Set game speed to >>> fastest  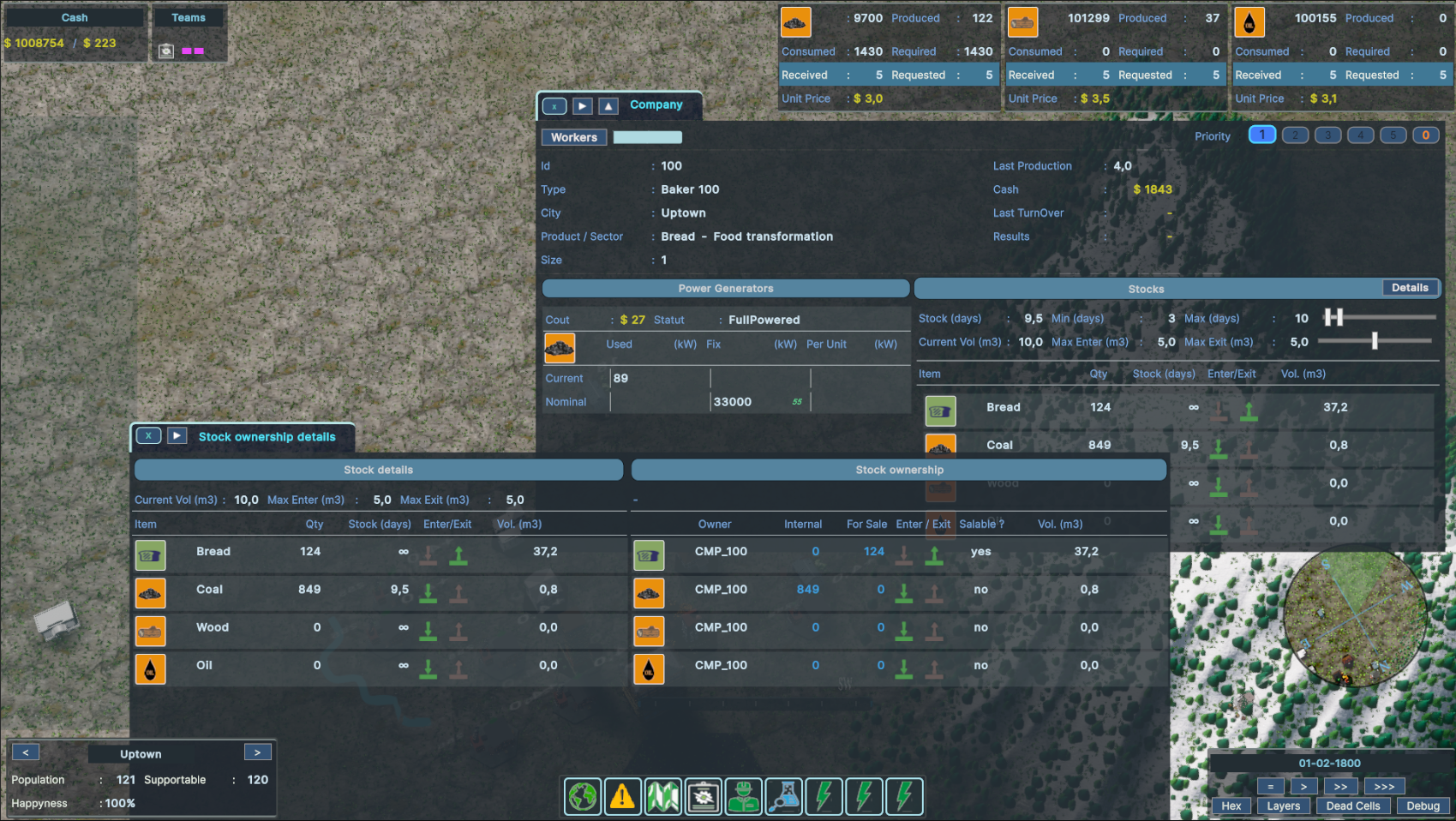pyautogui.click(x=1384, y=786)
